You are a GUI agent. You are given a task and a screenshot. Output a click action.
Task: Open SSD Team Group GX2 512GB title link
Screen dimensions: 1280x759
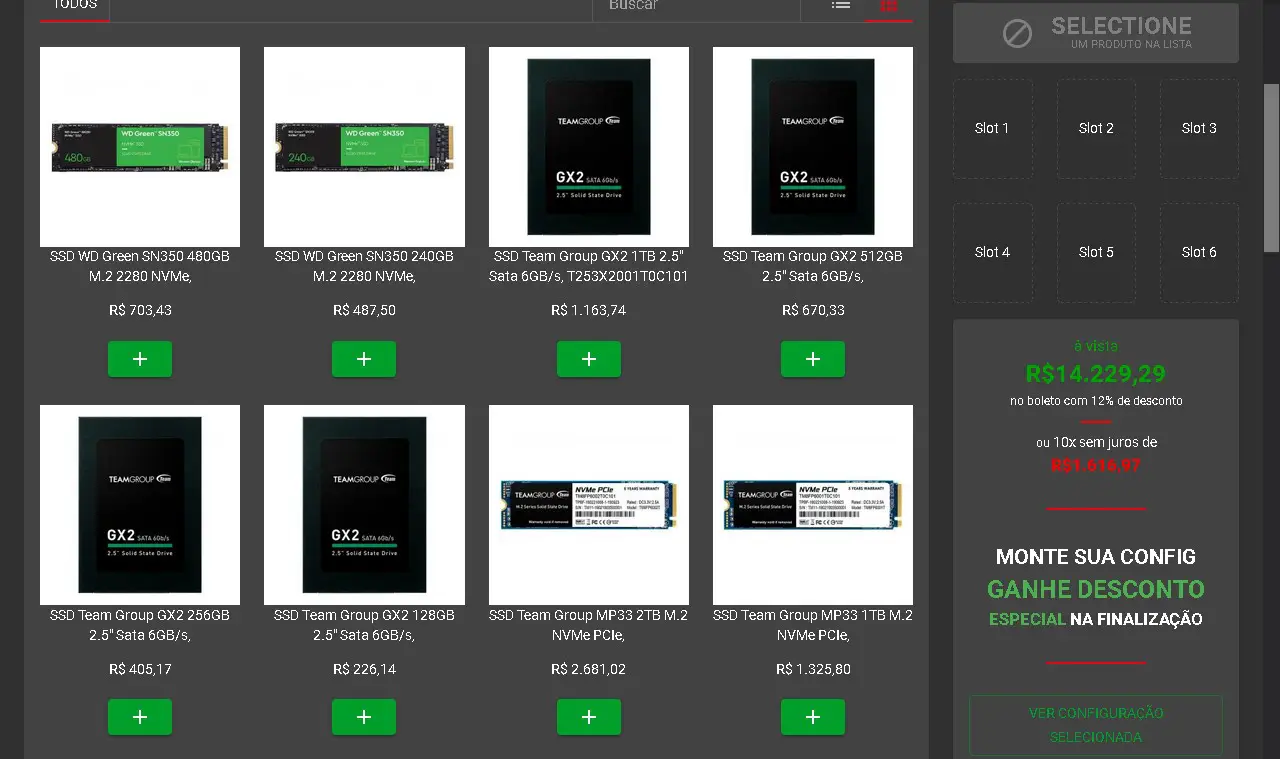point(813,266)
